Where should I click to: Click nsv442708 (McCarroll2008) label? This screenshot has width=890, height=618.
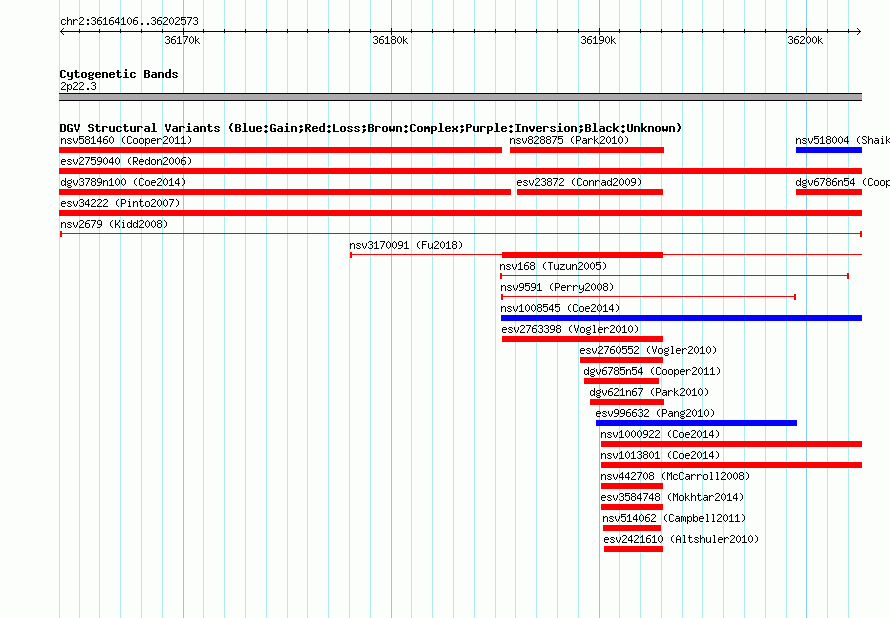click(675, 476)
